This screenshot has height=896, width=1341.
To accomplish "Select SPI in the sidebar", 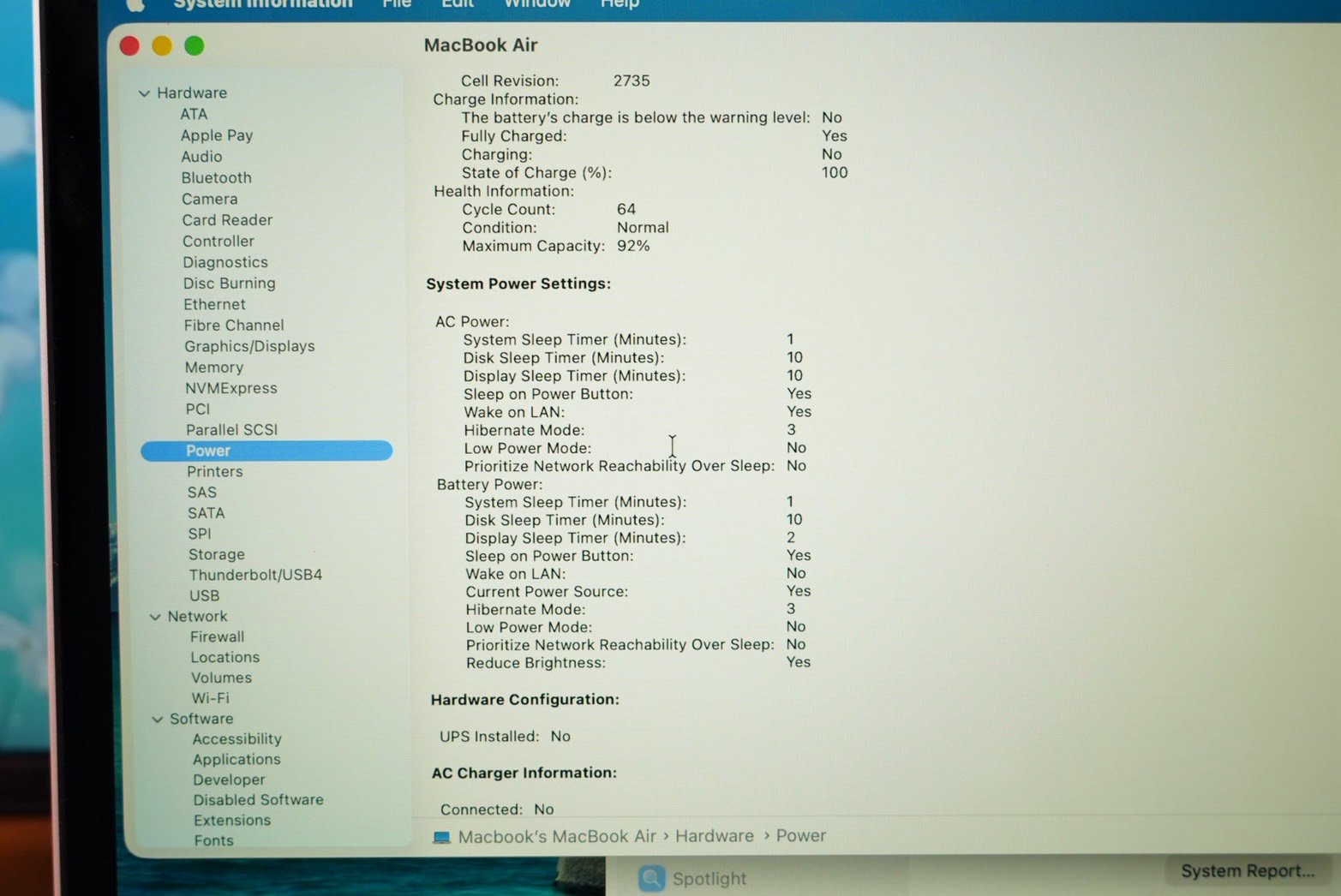I will point(199,534).
